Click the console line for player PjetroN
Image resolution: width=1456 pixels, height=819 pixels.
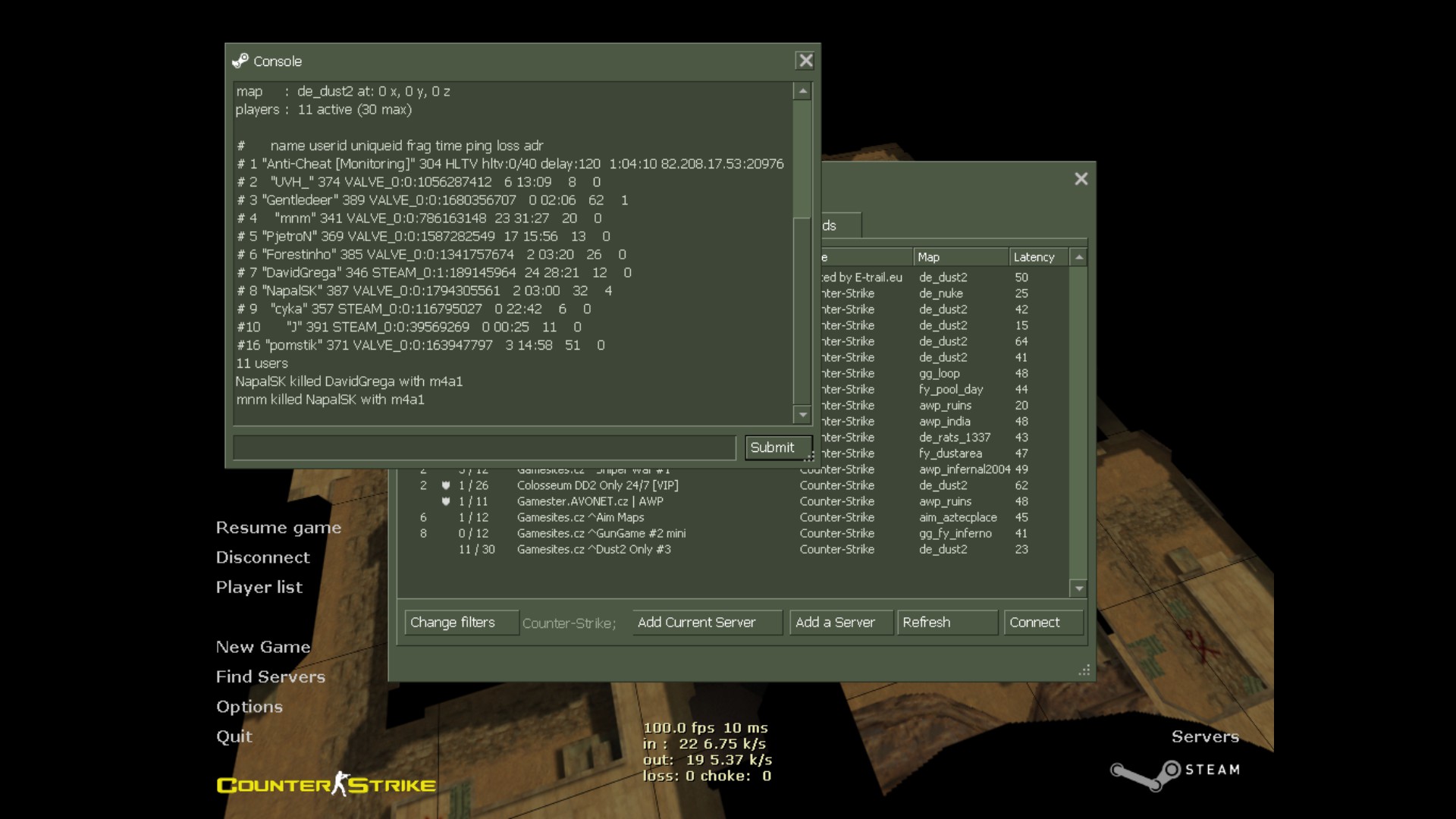[423, 237]
